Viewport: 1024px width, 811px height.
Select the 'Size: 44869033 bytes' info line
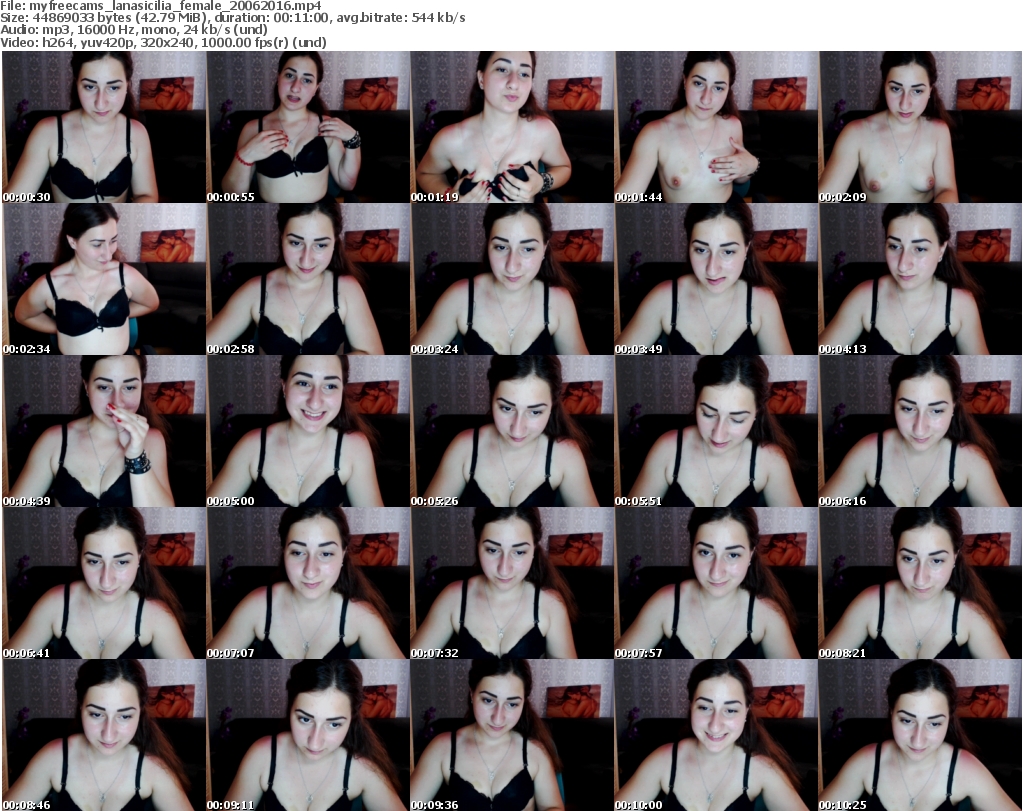232,18
